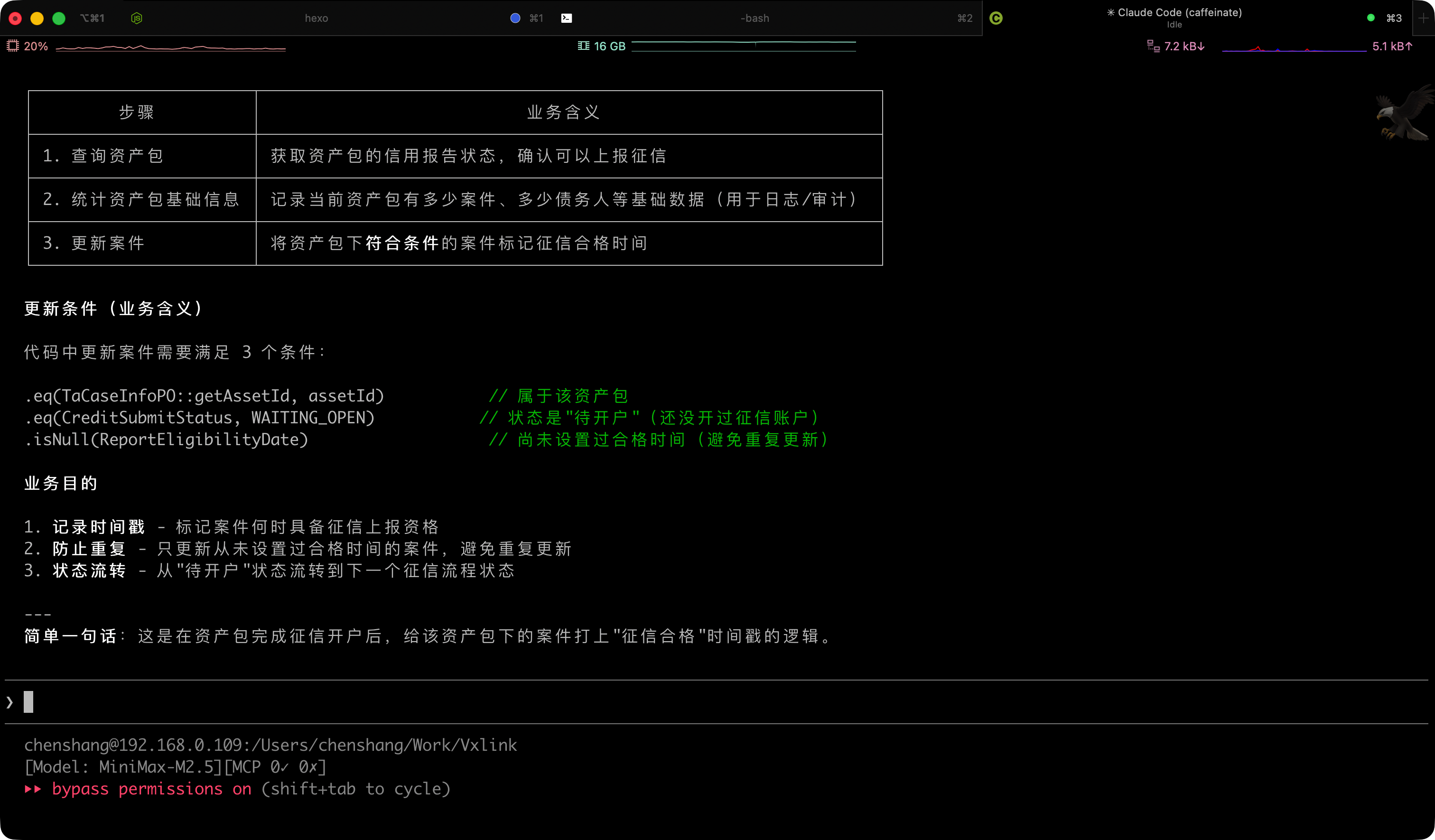Open a new tab with plus icon

(x=1423, y=18)
